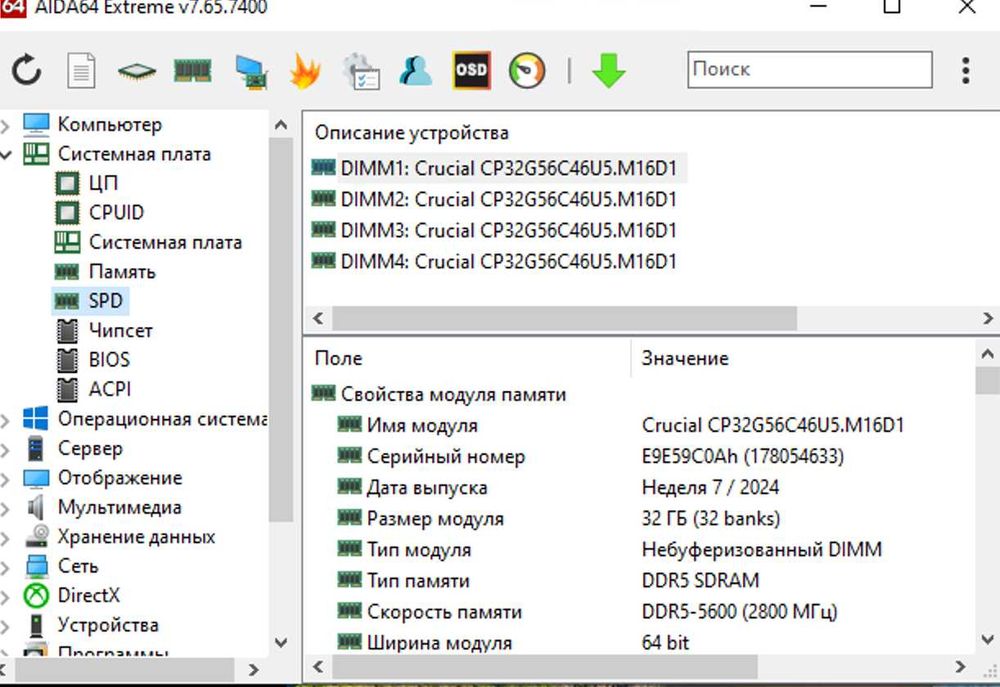Expand the Сервер tree node
1000x687 pixels.
click(5, 449)
